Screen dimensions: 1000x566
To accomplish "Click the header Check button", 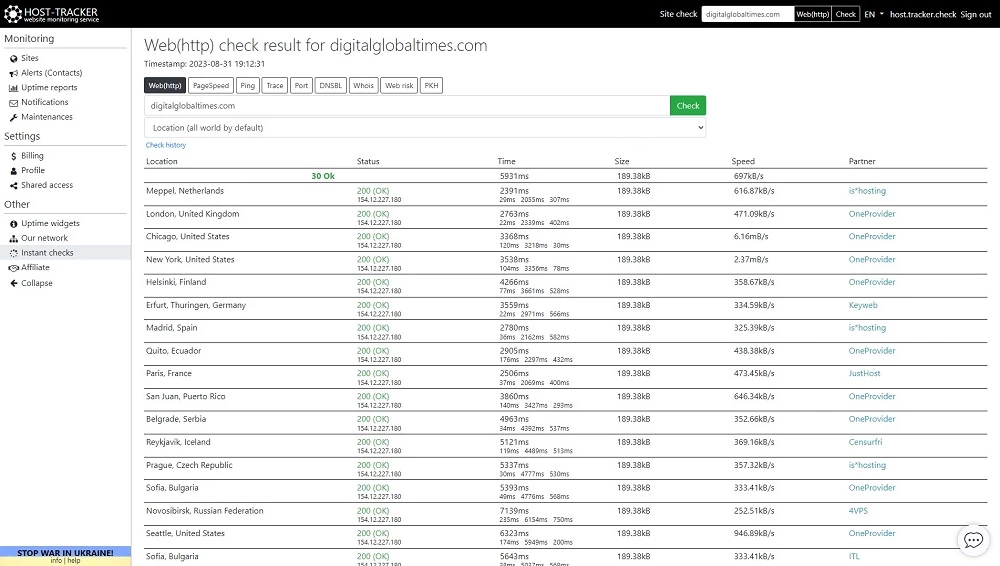I will pyautogui.click(x=846, y=14).
